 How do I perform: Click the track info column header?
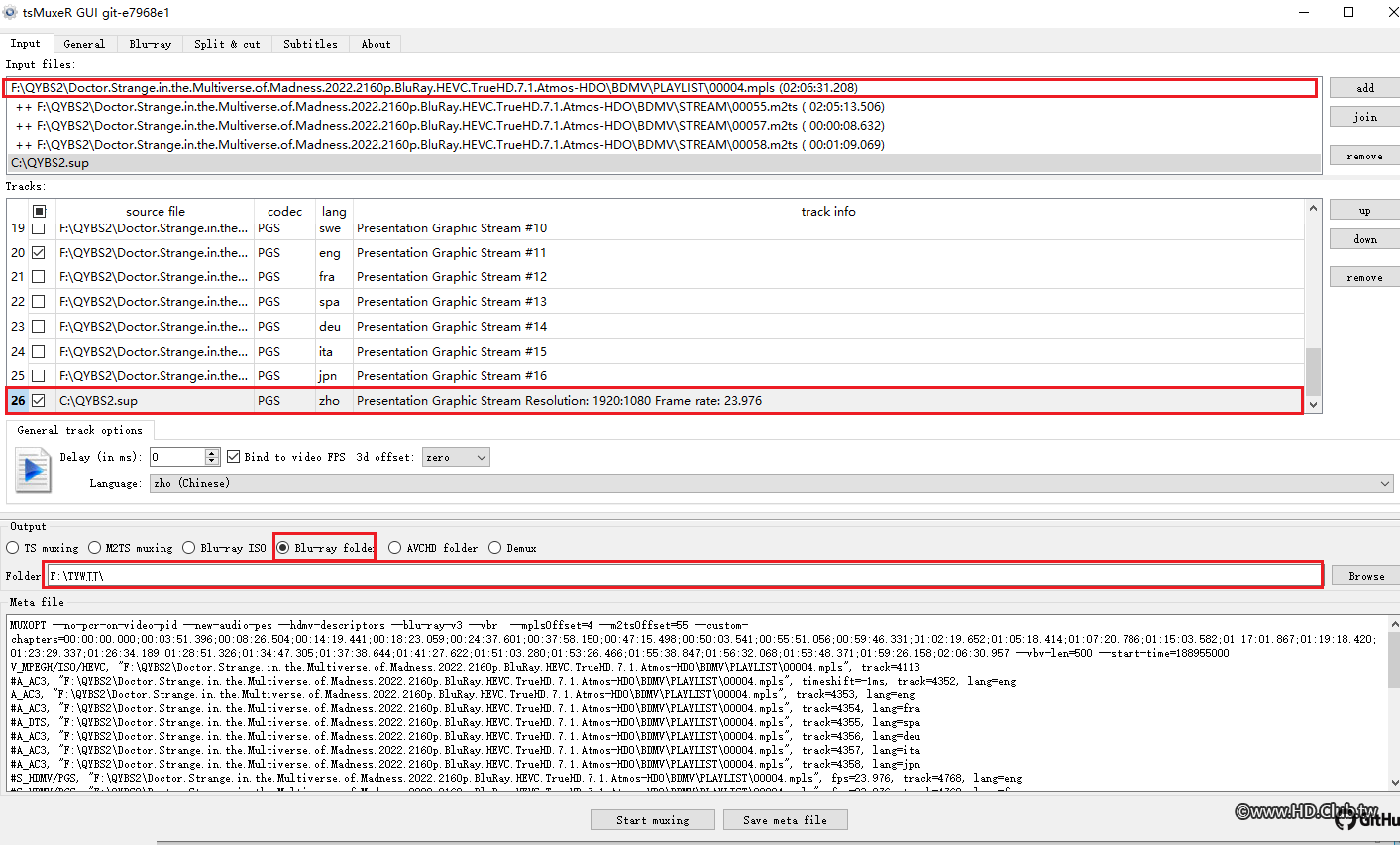coord(828,211)
